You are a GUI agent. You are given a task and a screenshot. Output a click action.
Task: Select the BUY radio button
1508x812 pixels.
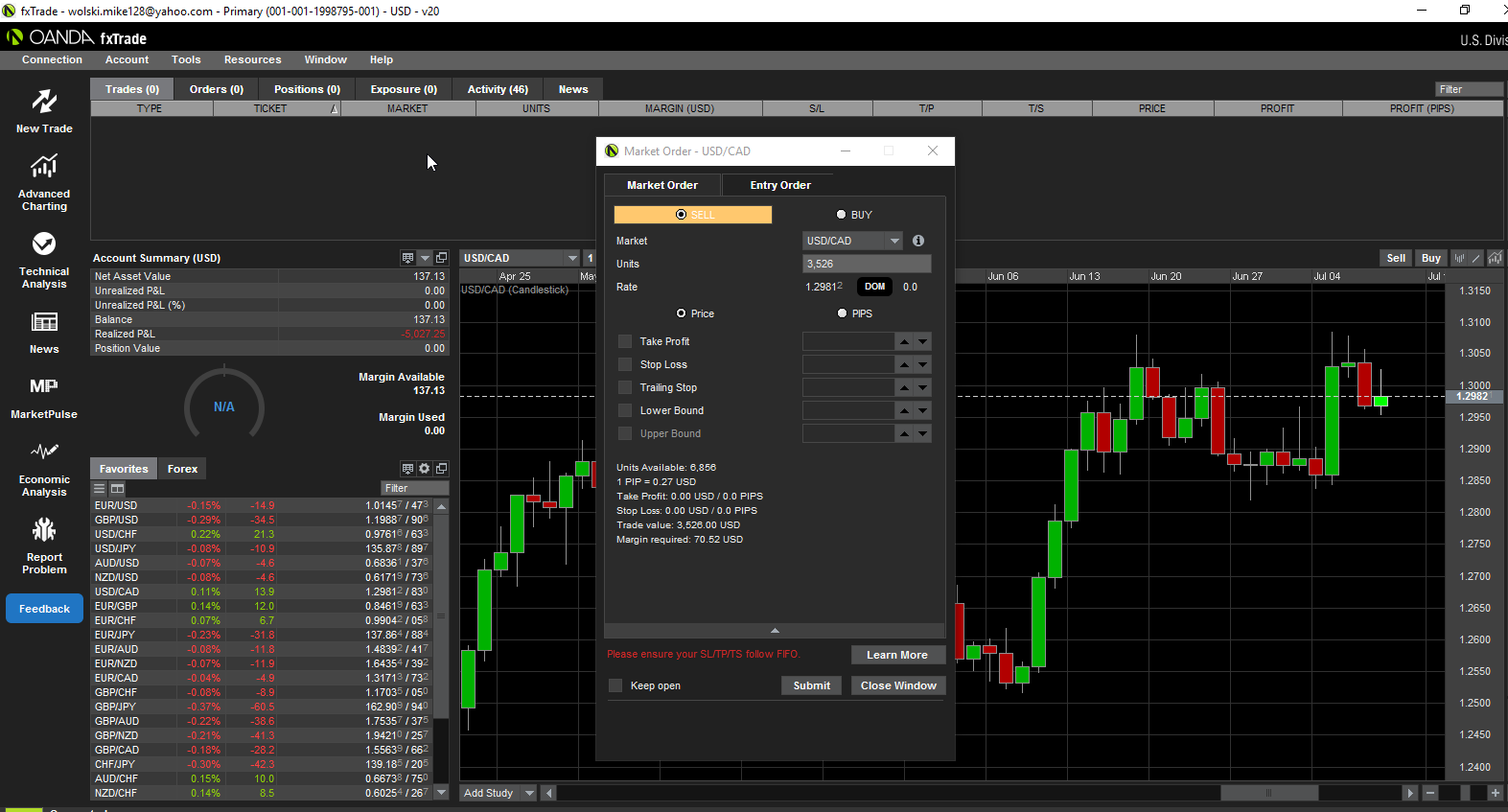click(842, 215)
